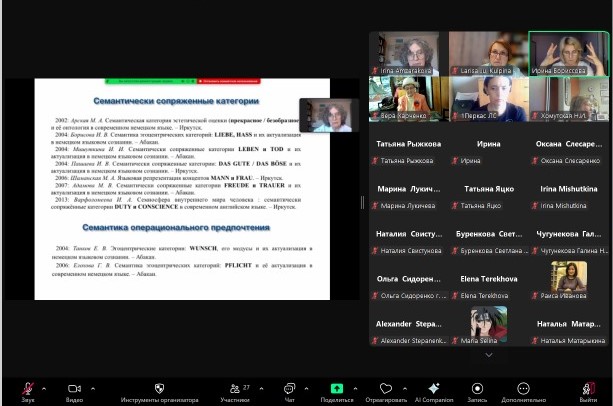Click the gallery panel divider handle

(x=362, y=202)
